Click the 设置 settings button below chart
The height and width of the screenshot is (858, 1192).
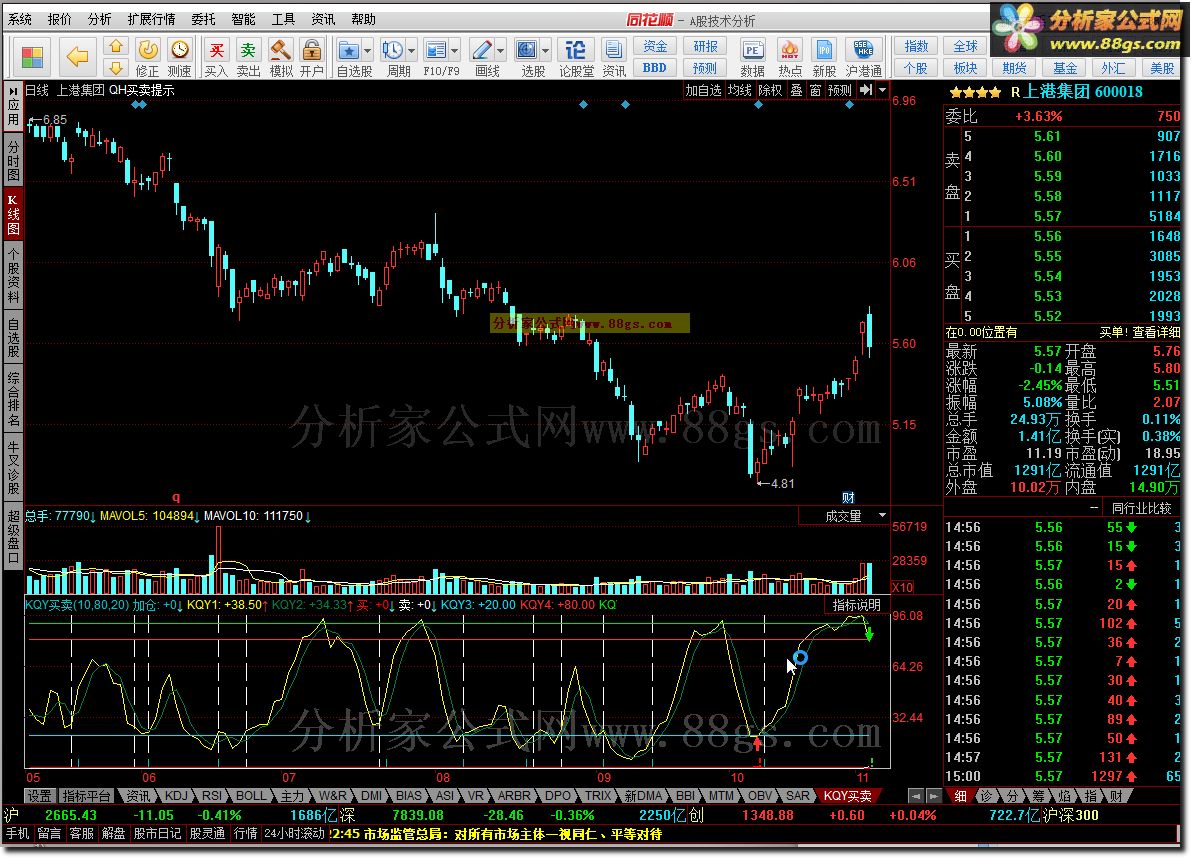[40, 796]
